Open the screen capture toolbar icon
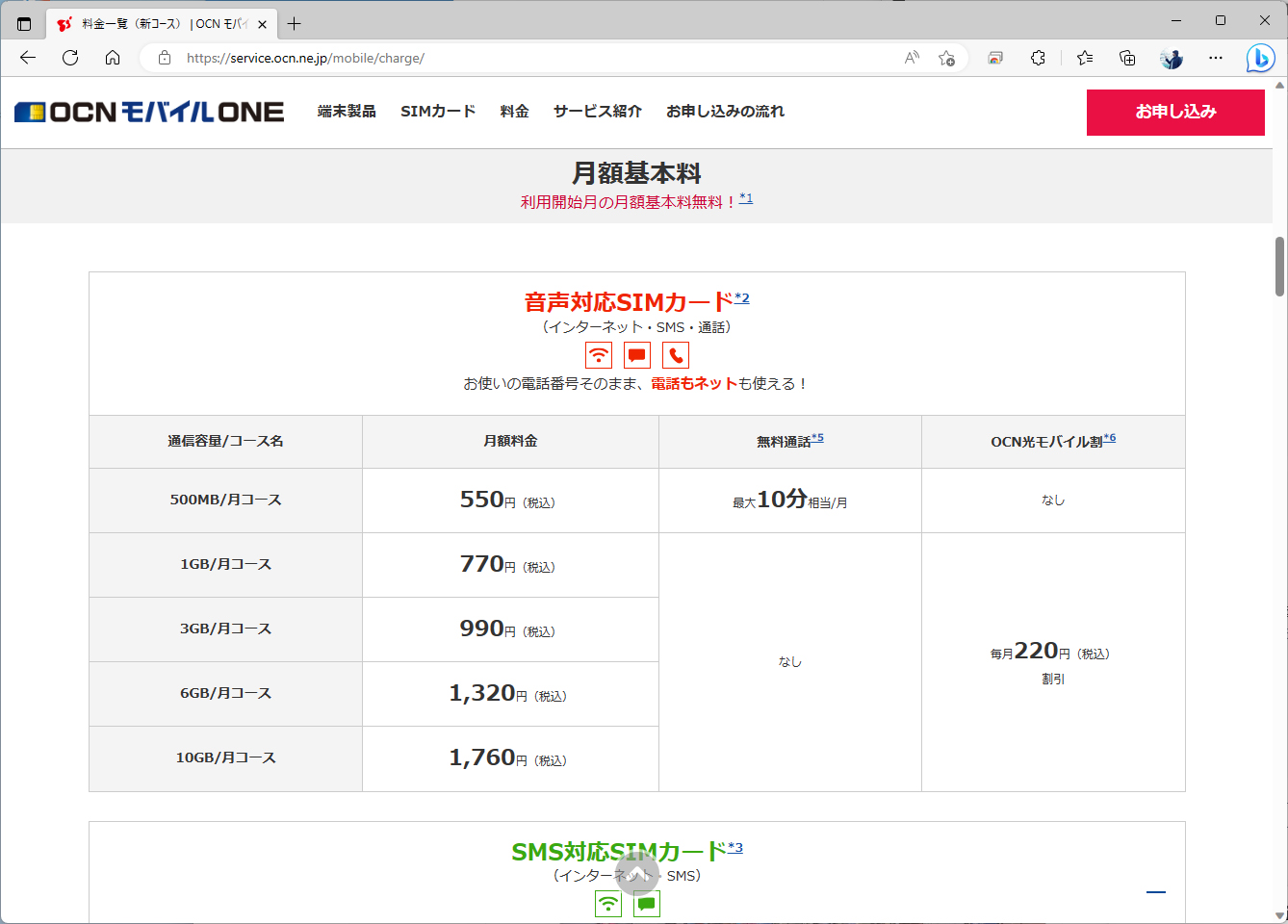Viewport: 1288px width, 924px height. coord(995,58)
